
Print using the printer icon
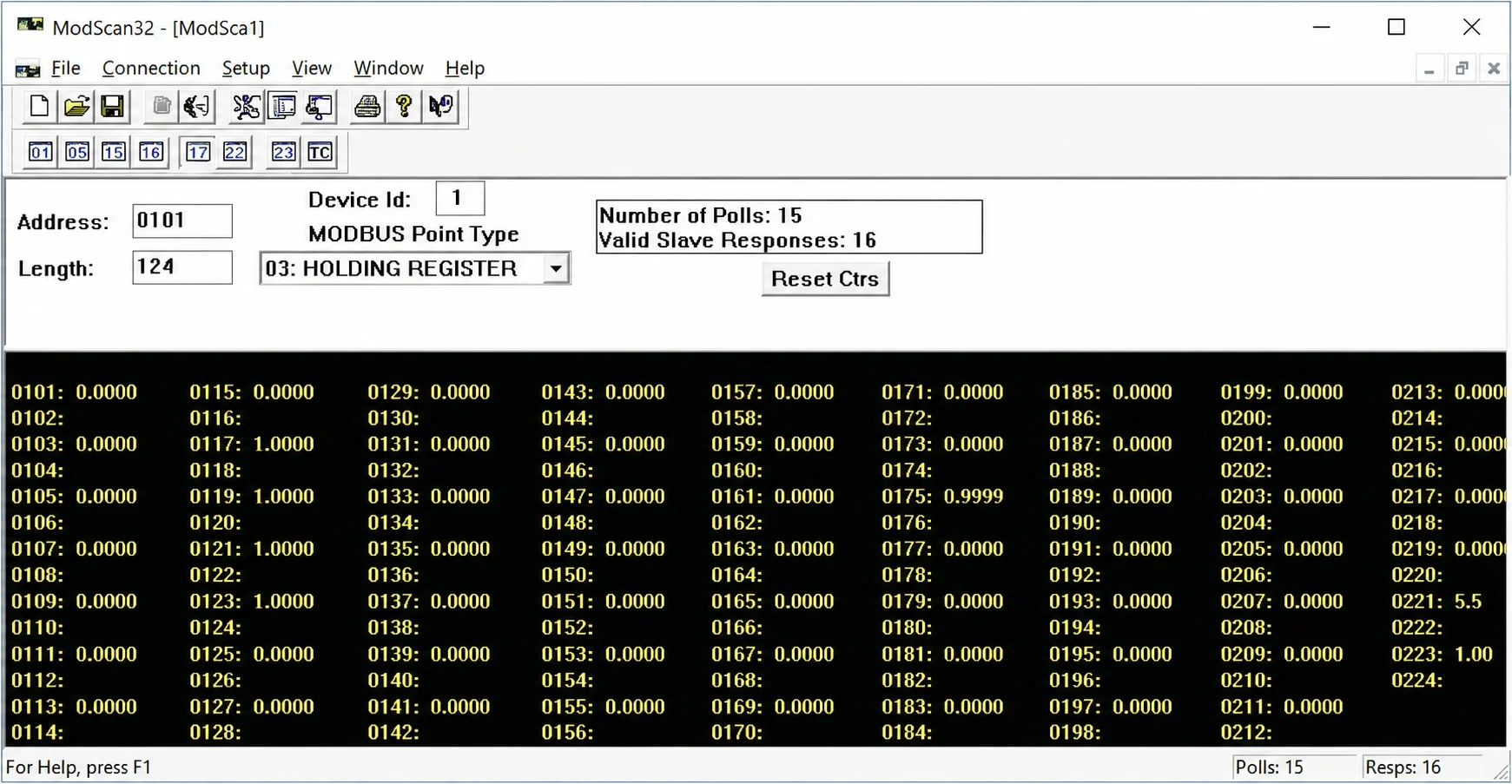[x=367, y=106]
